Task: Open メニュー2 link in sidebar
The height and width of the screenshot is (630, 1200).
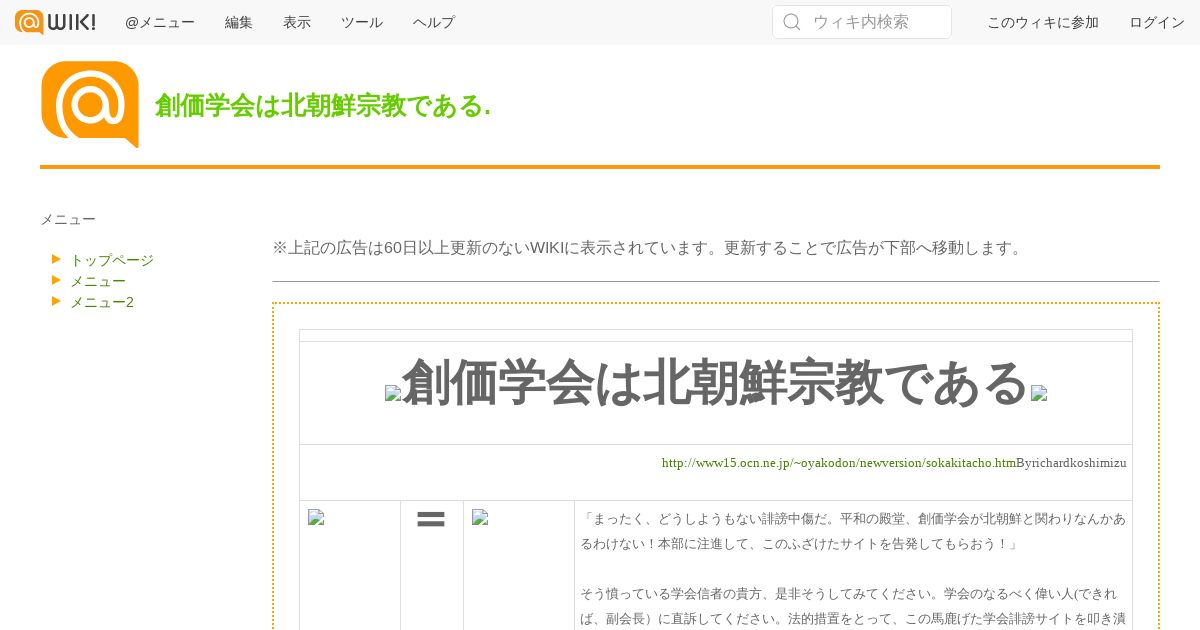Action: point(102,302)
